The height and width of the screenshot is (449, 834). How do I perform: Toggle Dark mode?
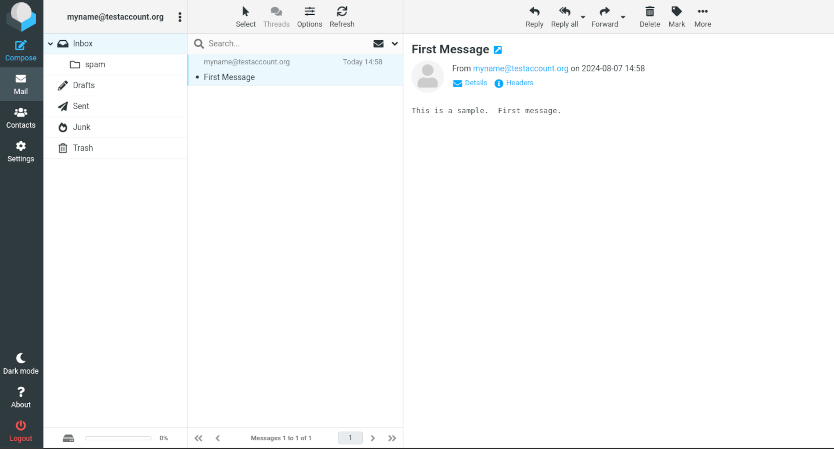coord(21,363)
